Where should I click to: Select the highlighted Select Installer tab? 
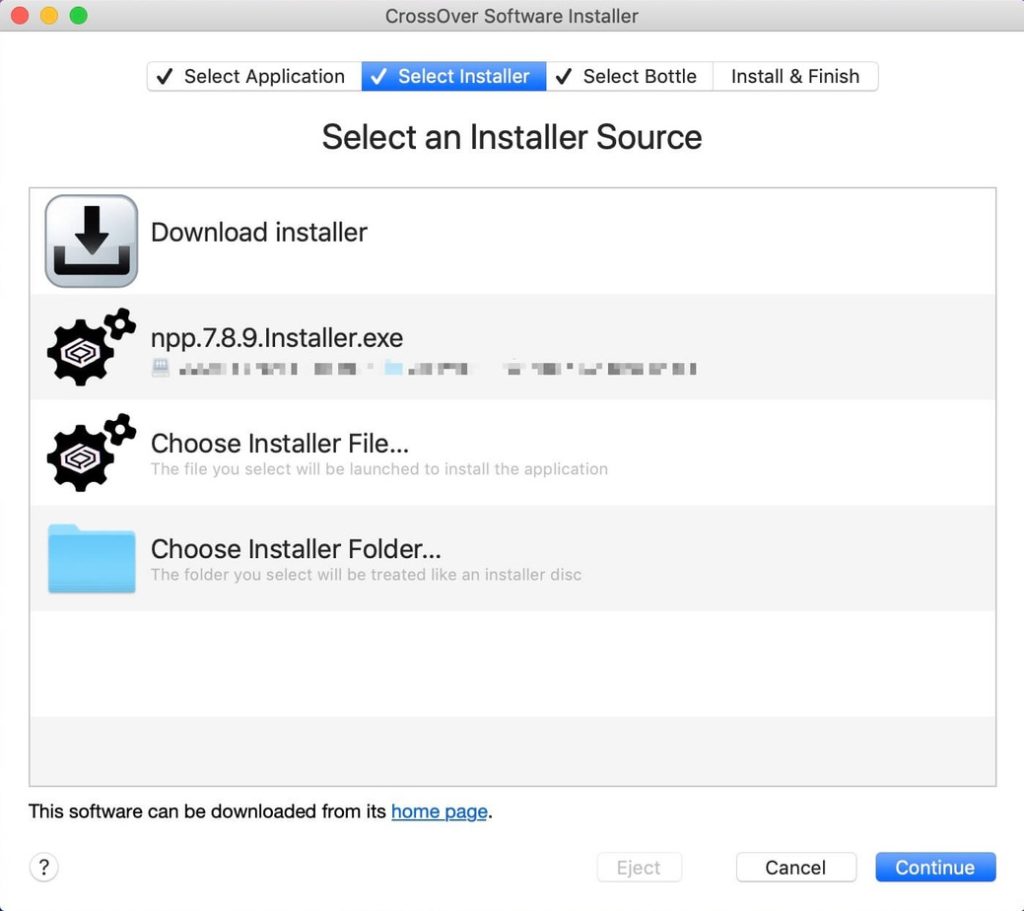pyautogui.click(x=454, y=76)
